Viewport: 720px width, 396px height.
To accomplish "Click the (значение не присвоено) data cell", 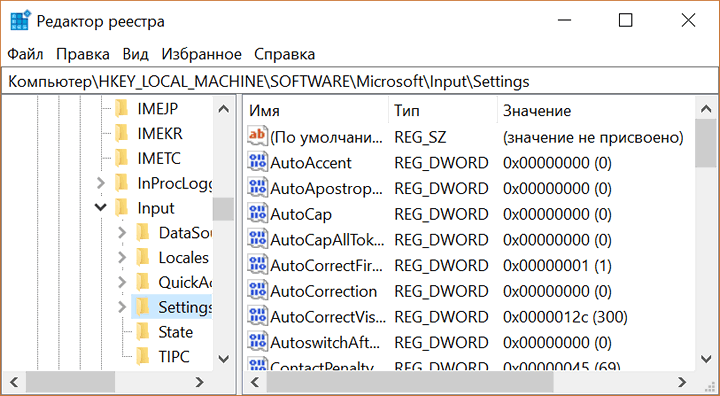I will 593,137.
